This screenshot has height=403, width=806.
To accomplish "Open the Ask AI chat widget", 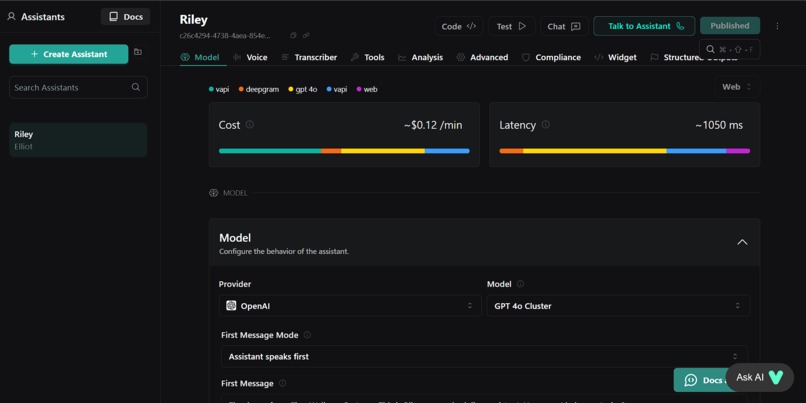I will [760, 377].
